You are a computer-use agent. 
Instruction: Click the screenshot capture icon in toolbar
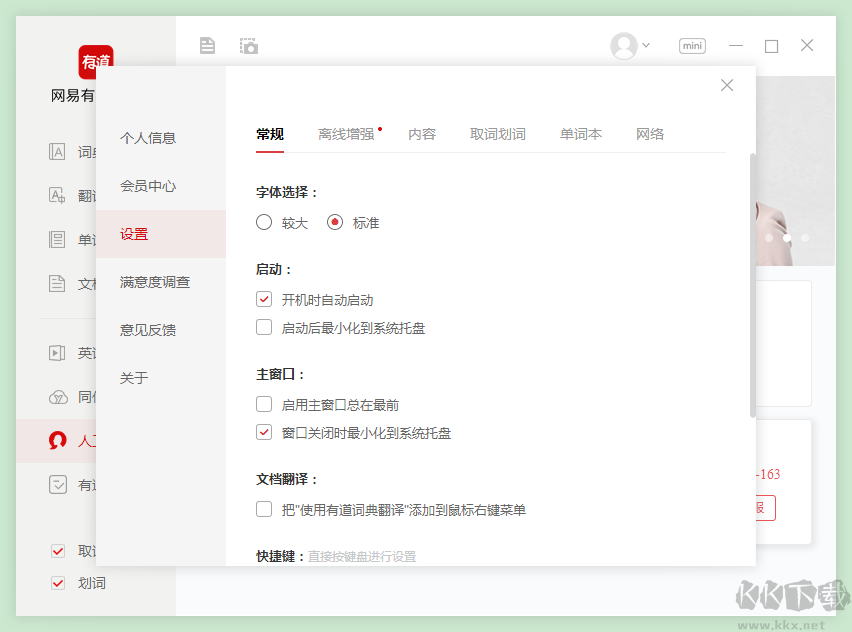point(249,45)
